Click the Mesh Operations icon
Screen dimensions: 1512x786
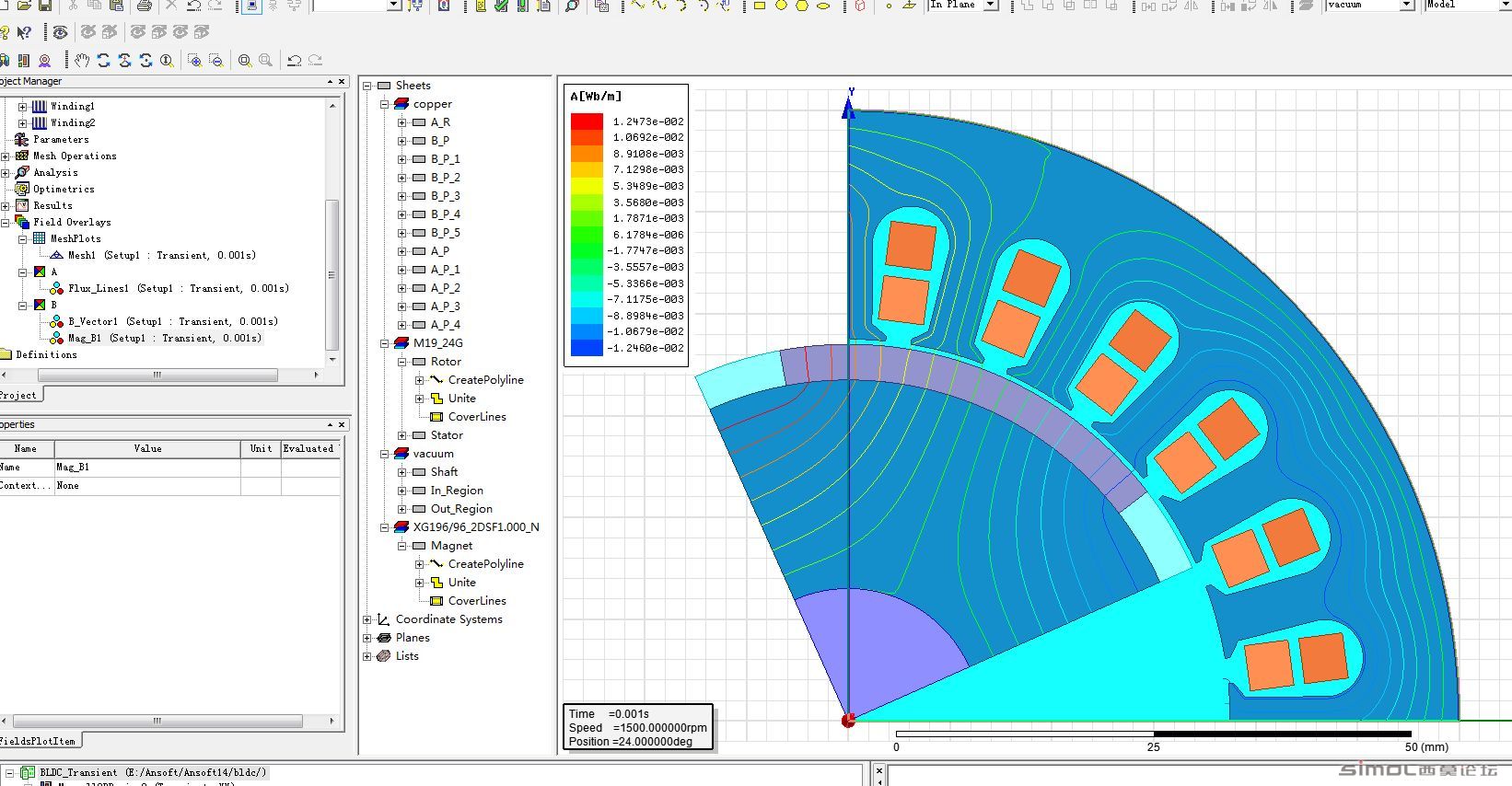22,156
